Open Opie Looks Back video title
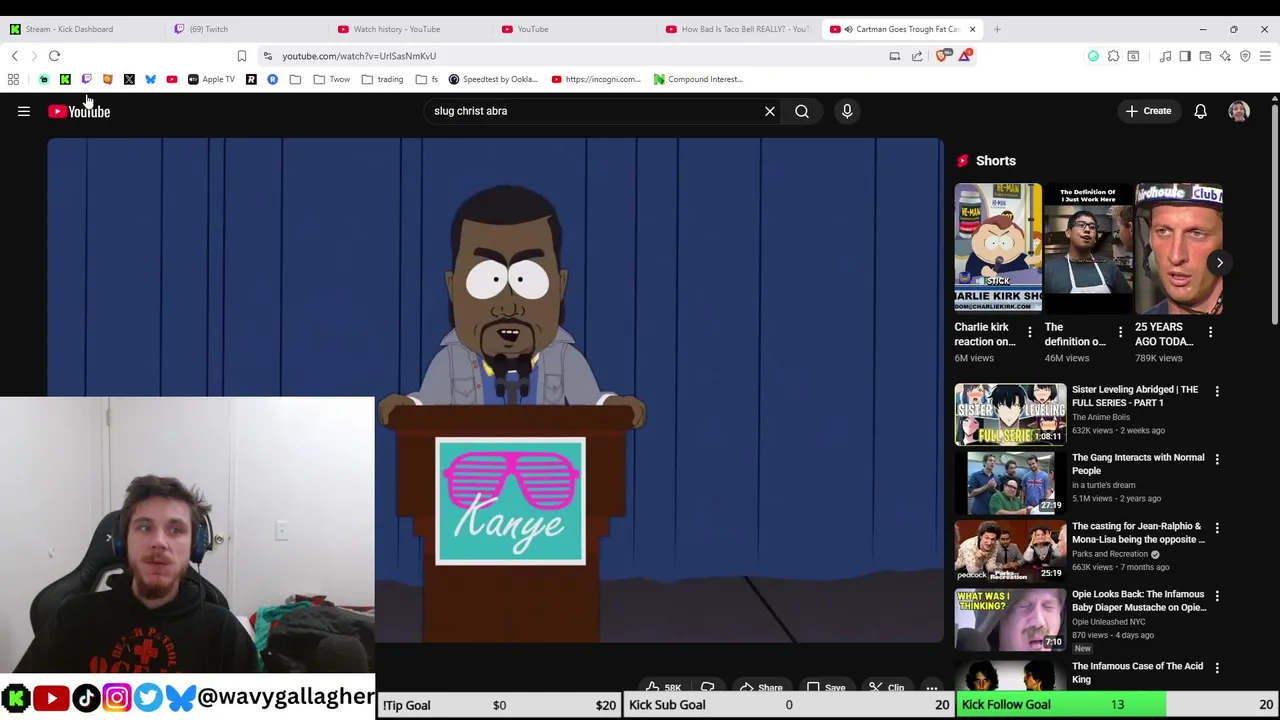The width and height of the screenshot is (1280, 720). 1138,601
